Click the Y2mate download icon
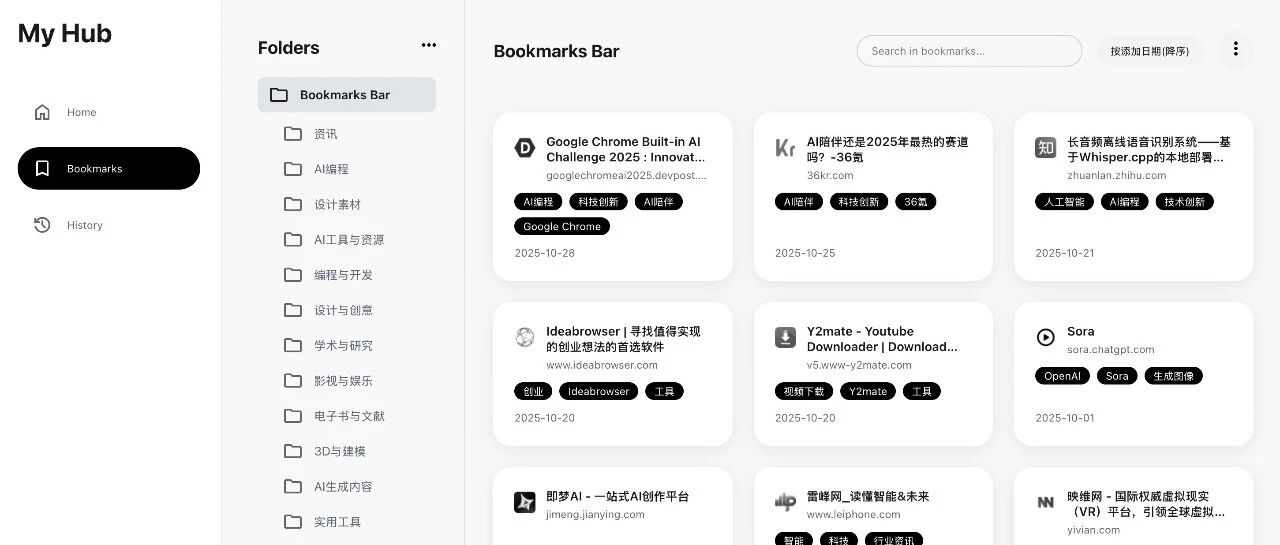The width and height of the screenshot is (1280, 545). [785, 338]
